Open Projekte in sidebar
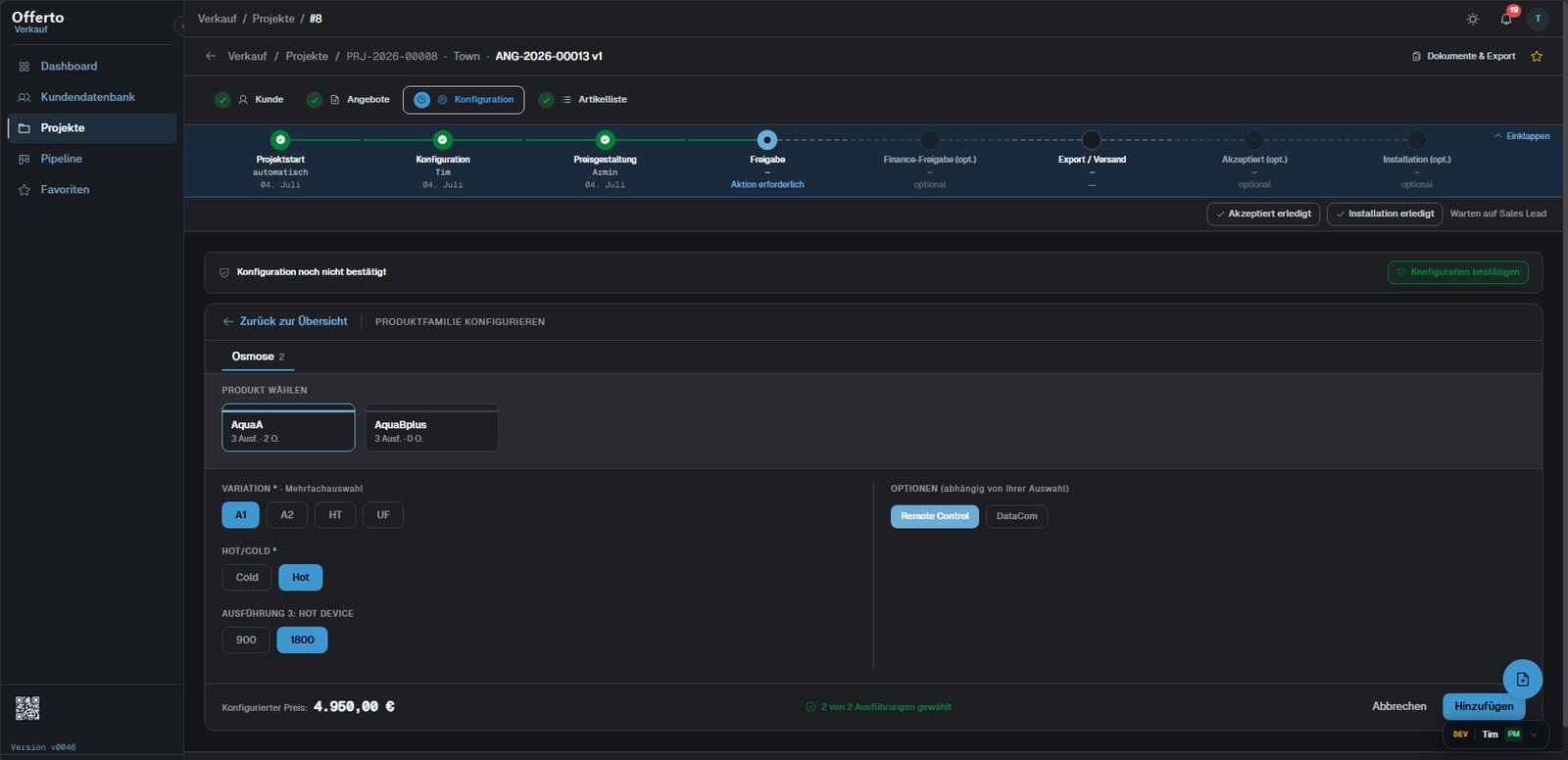1568x760 pixels. click(x=92, y=128)
